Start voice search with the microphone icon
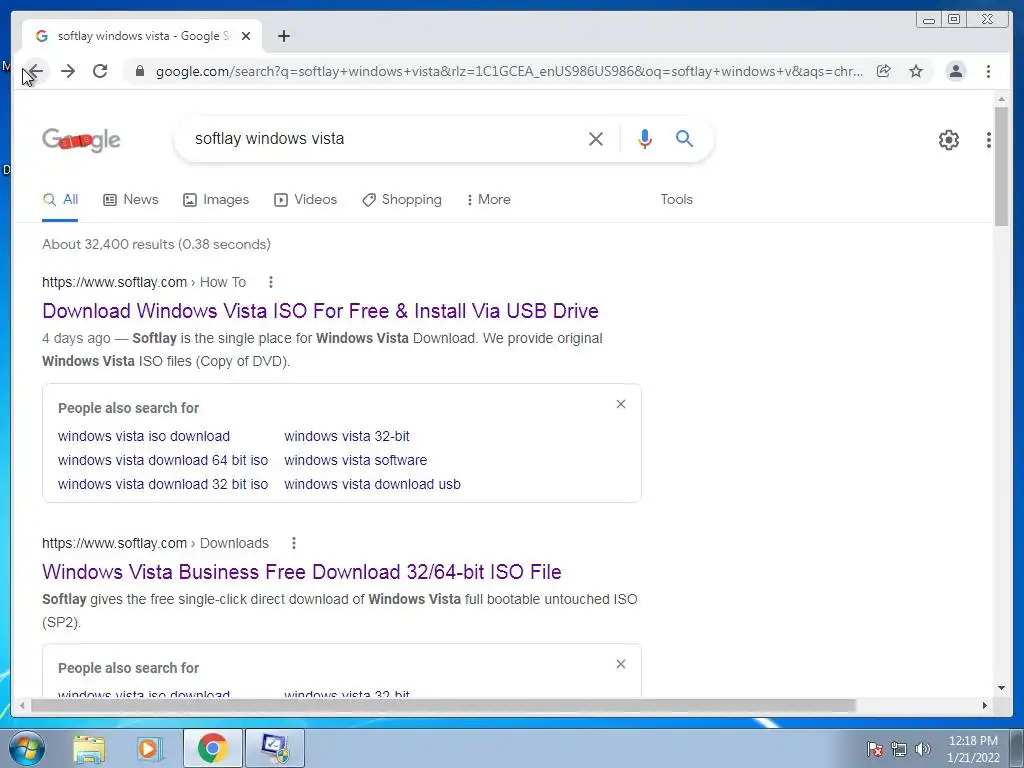Screen dimensions: 1024x768 pos(645,138)
